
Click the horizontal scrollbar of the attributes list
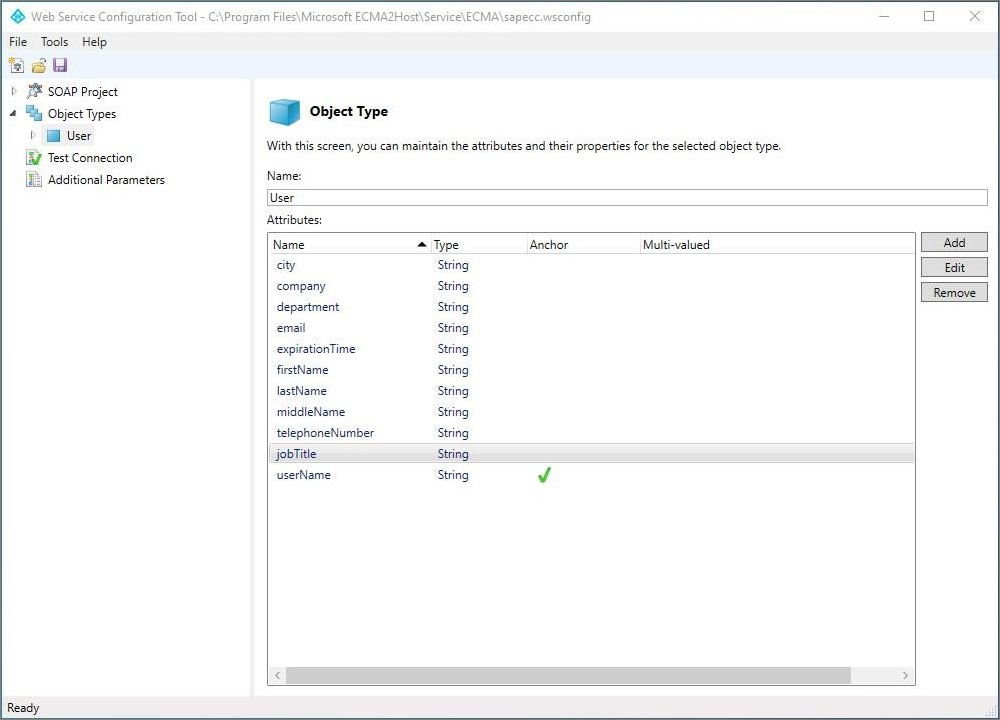570,676
